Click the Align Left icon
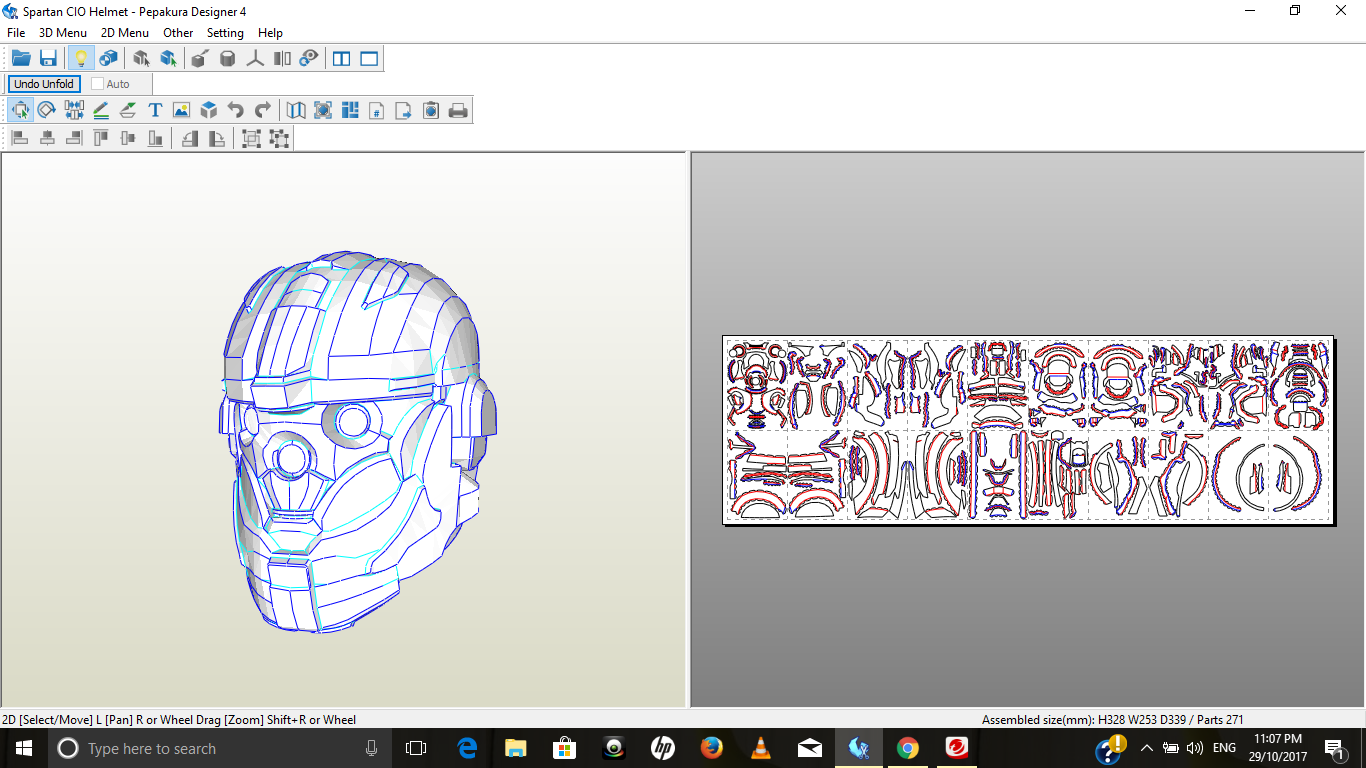 click(x=20, y=138)
